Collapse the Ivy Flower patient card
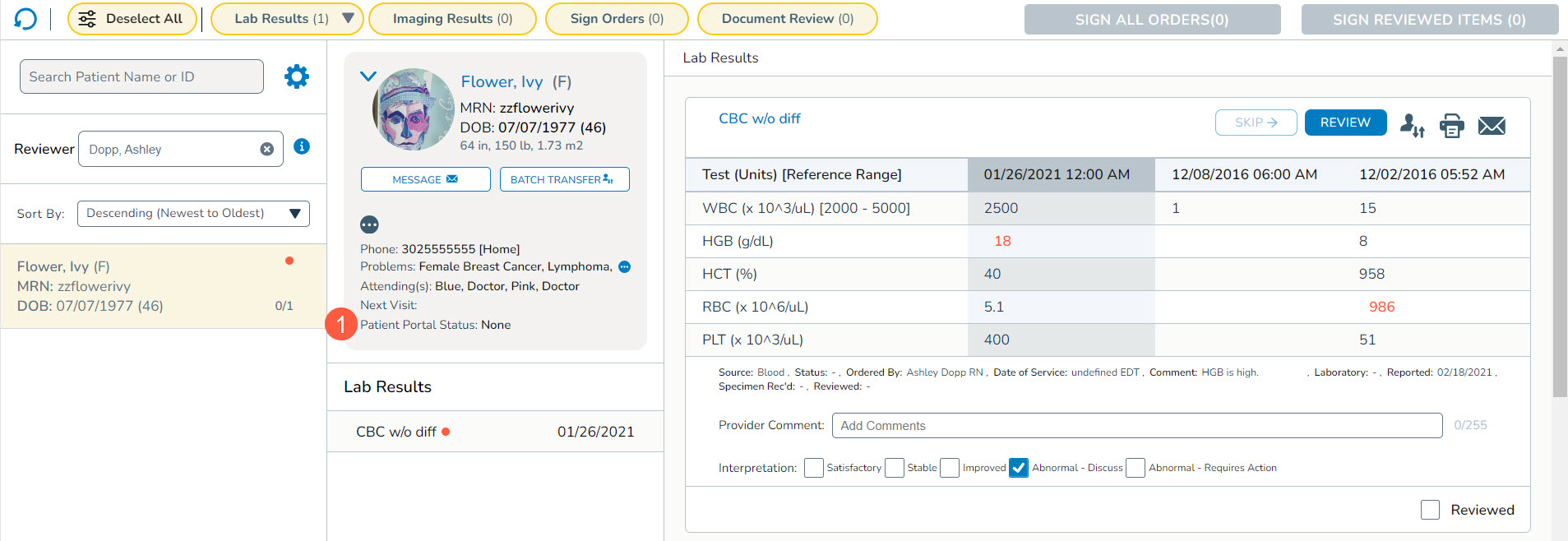The height and width of the screenshot is (541, 1568). pyautogui.click(x=368, y=76)
